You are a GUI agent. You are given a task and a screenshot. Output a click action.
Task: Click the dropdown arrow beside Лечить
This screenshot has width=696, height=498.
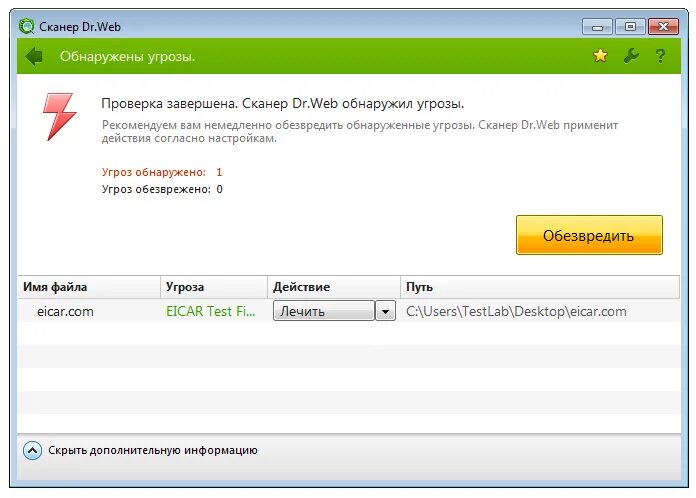click(x=385, y=311)
